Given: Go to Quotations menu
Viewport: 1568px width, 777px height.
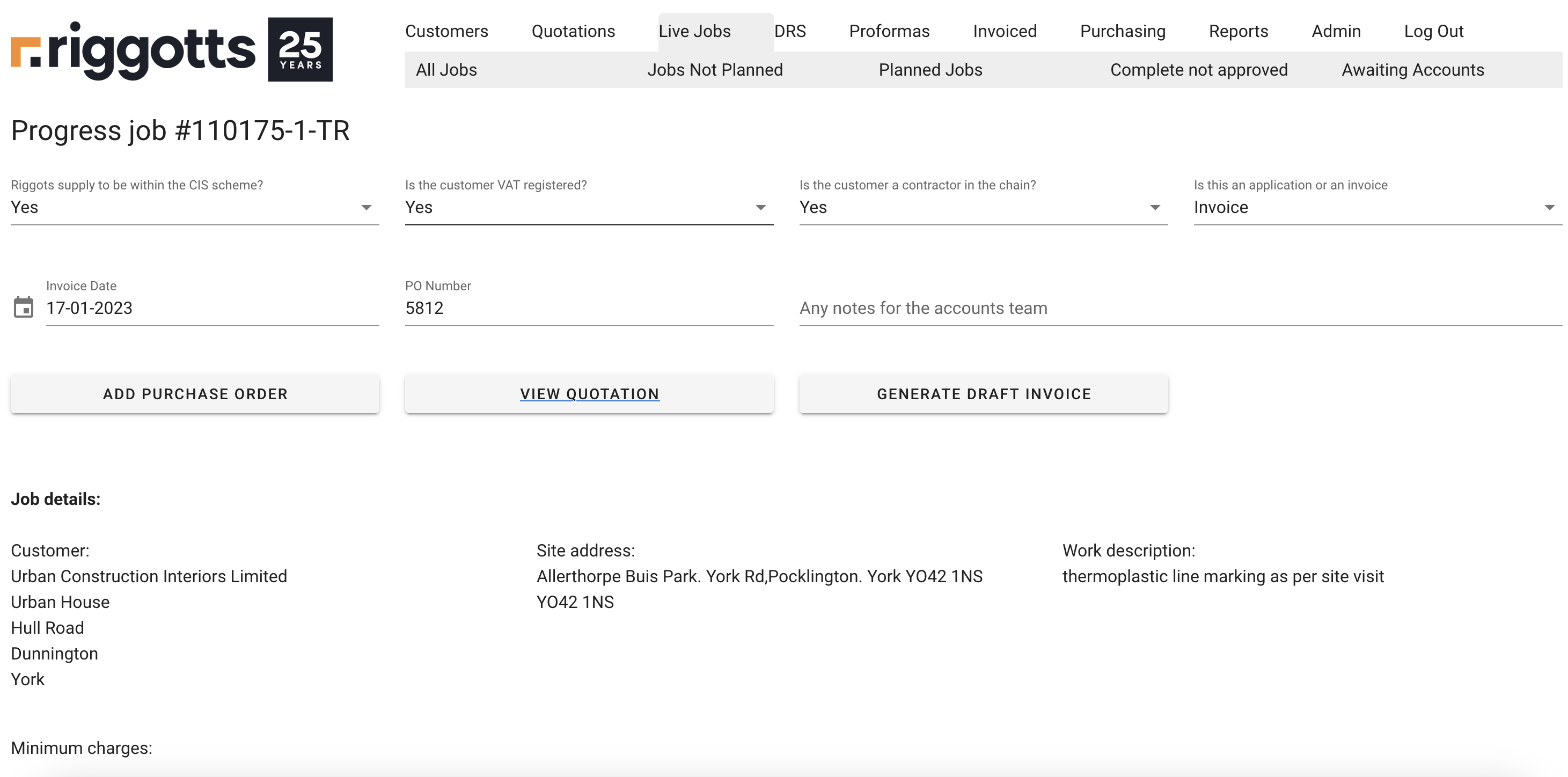Looking at the screenshot, I should 573,31.
